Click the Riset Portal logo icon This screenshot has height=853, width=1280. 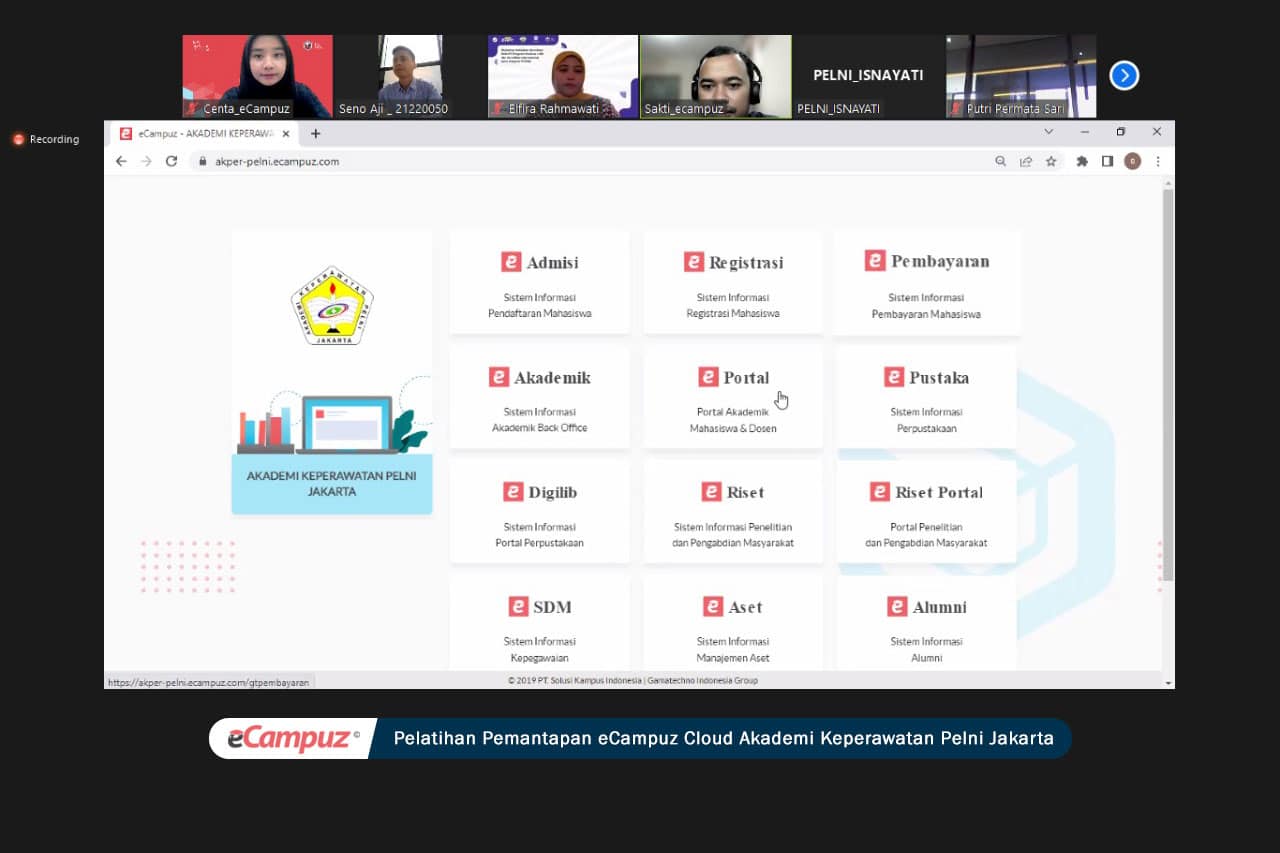tap(880, 492)
